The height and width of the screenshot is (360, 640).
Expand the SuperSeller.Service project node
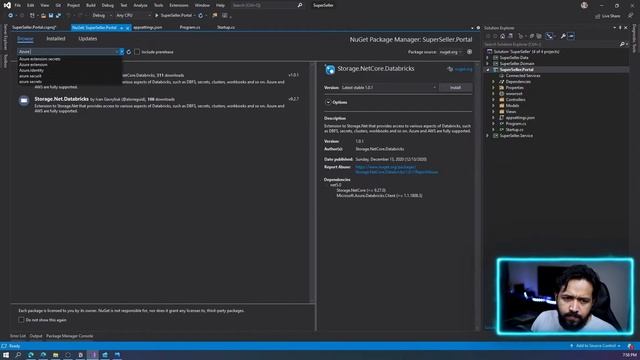(x=487, y=136)
